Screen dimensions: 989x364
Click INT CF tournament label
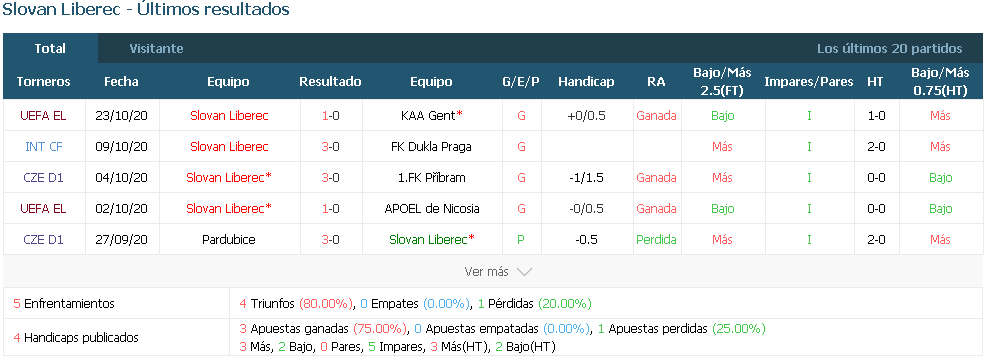44,146
